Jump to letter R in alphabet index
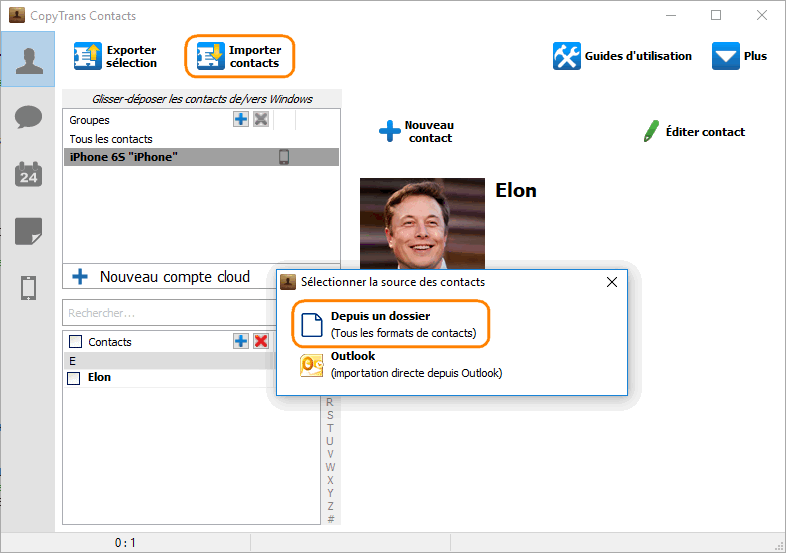This screenshot has height=553, width=786. click(330, 402)
